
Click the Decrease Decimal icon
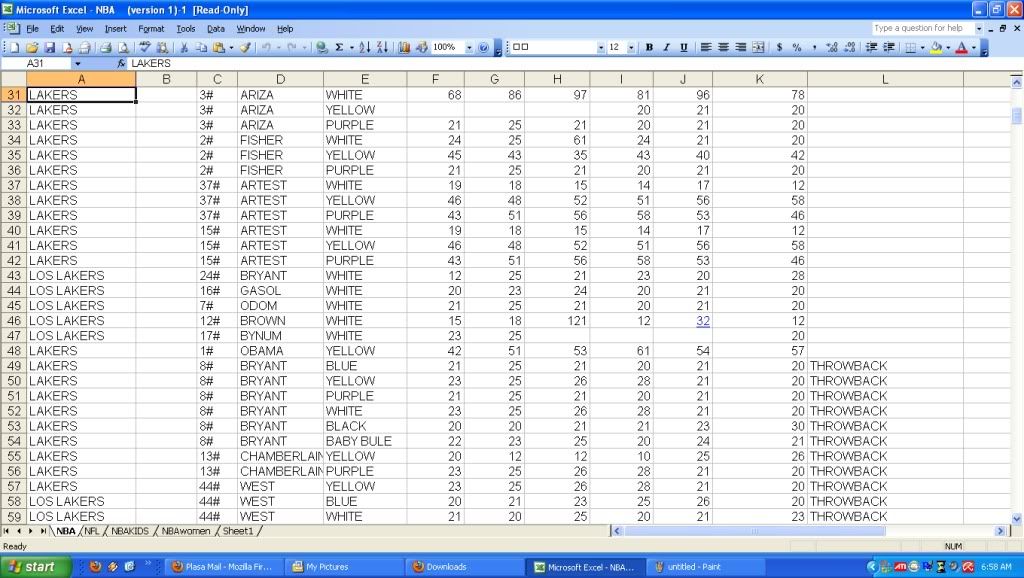[x=850, y=48]
